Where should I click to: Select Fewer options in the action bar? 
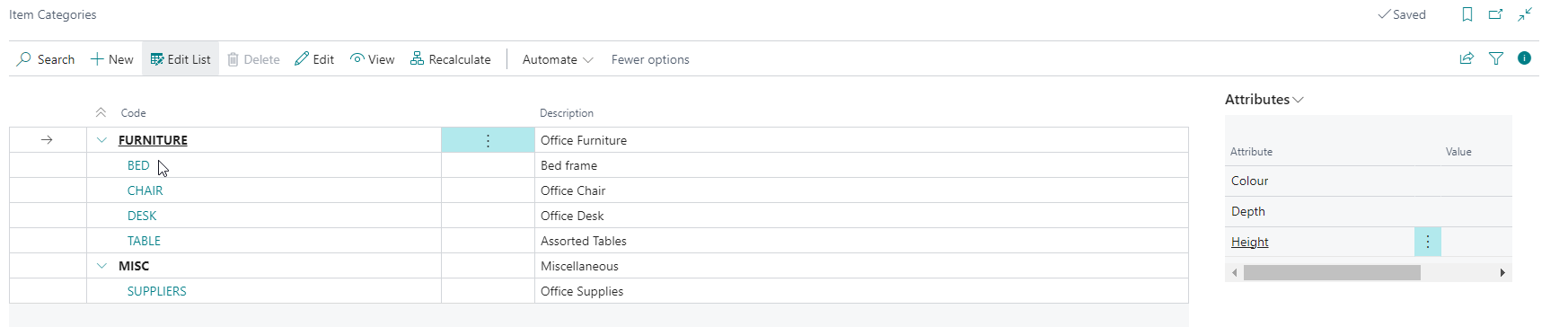(650, 59)
